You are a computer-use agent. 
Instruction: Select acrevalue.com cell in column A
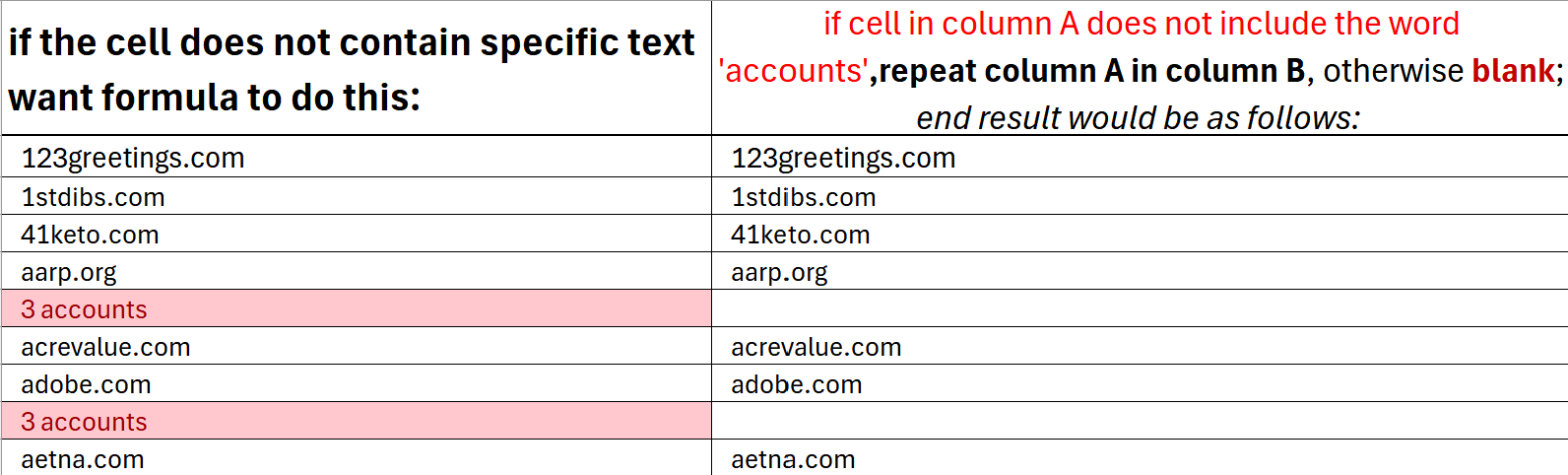click(357, 346)
